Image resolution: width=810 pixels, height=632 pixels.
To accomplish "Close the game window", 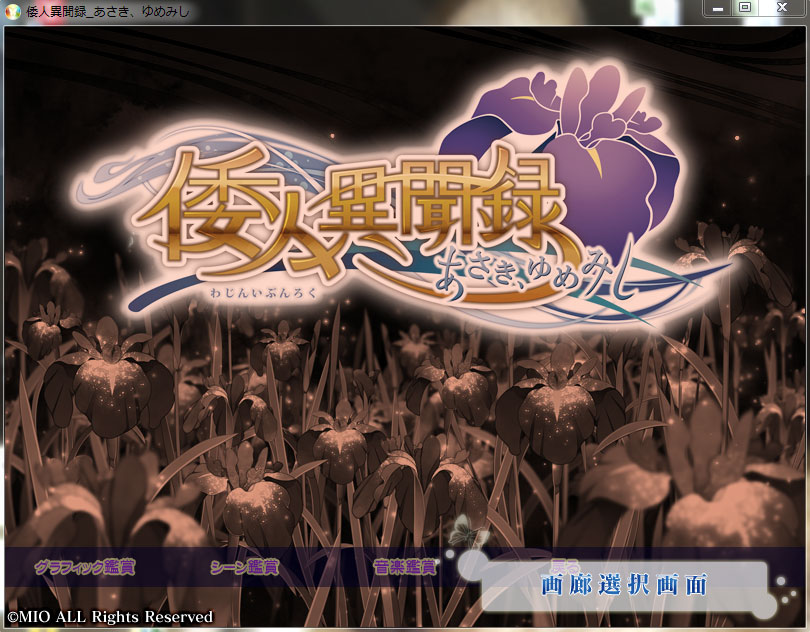I will point(782,8).
